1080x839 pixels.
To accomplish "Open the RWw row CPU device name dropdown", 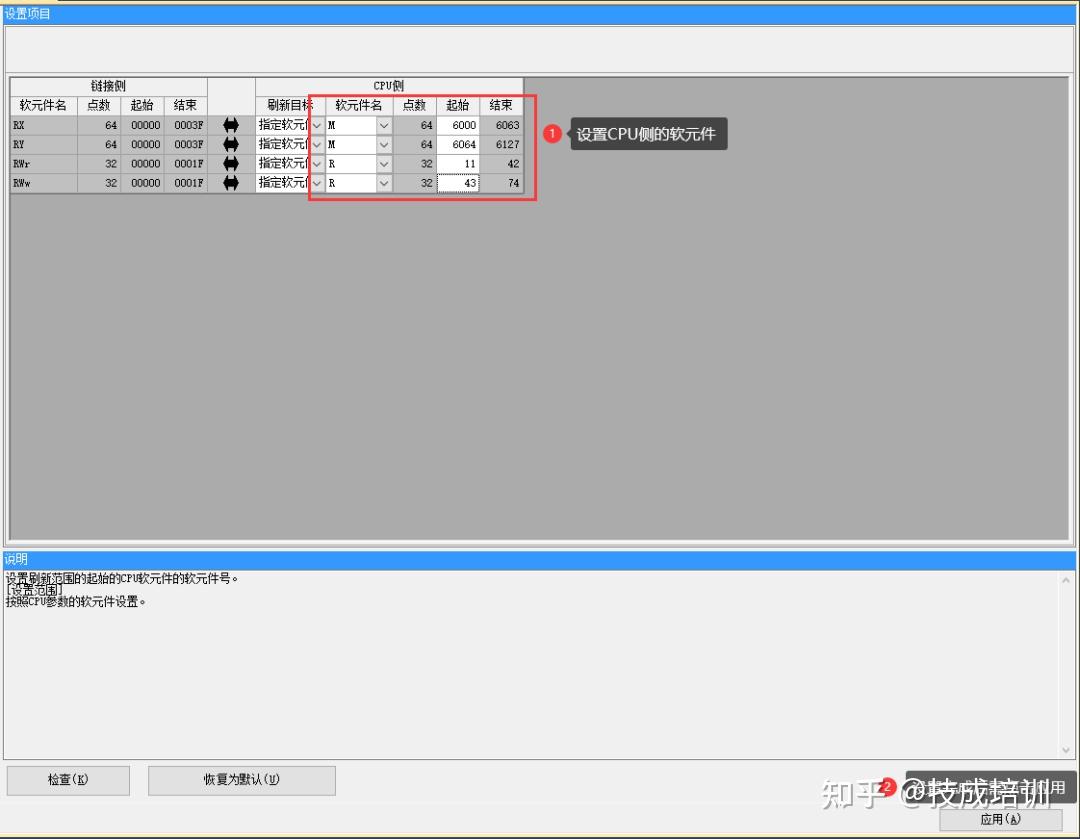I will 383,182.
